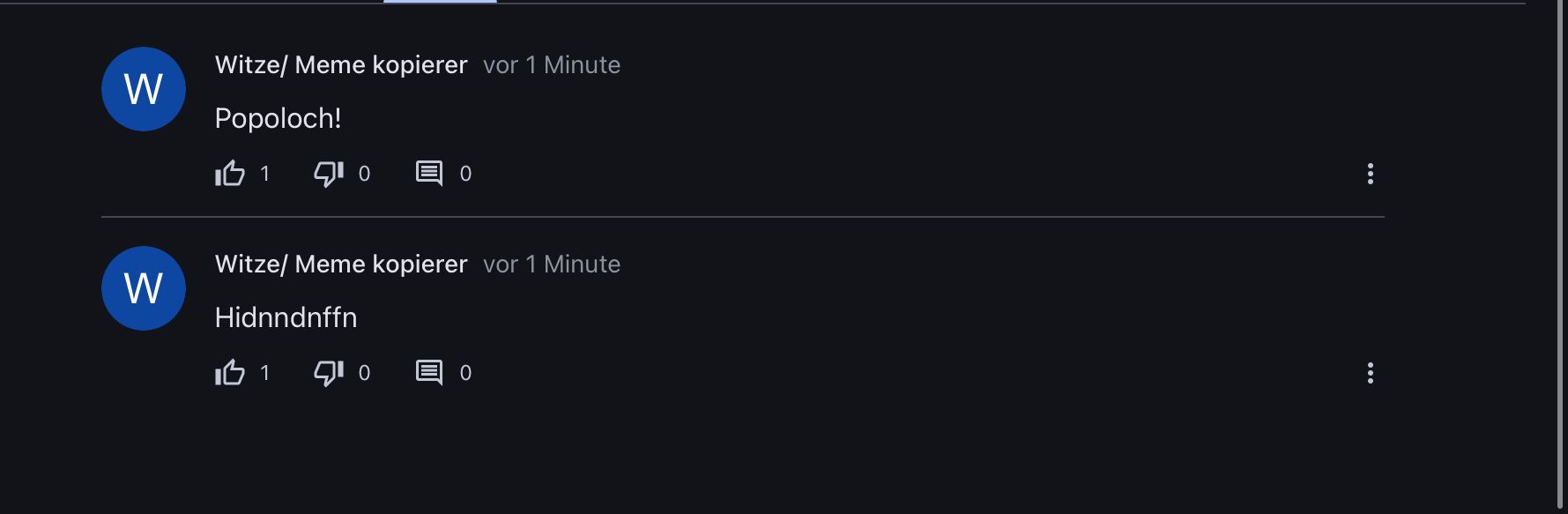Like the "Popoloch!" comment

[x=230, y=174]
